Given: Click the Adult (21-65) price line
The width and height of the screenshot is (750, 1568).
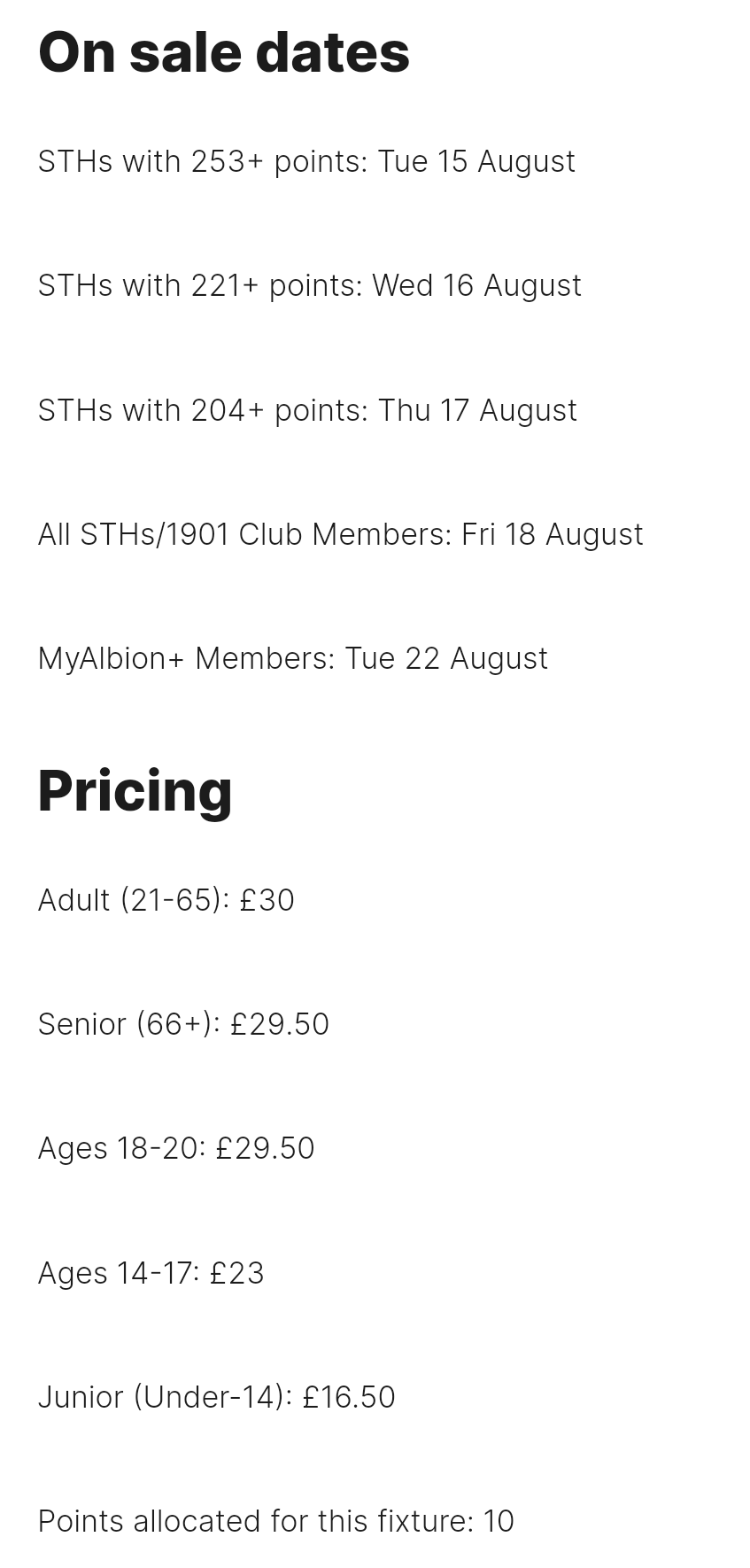Looking at the screenshot, I should (x=166, y=901).
